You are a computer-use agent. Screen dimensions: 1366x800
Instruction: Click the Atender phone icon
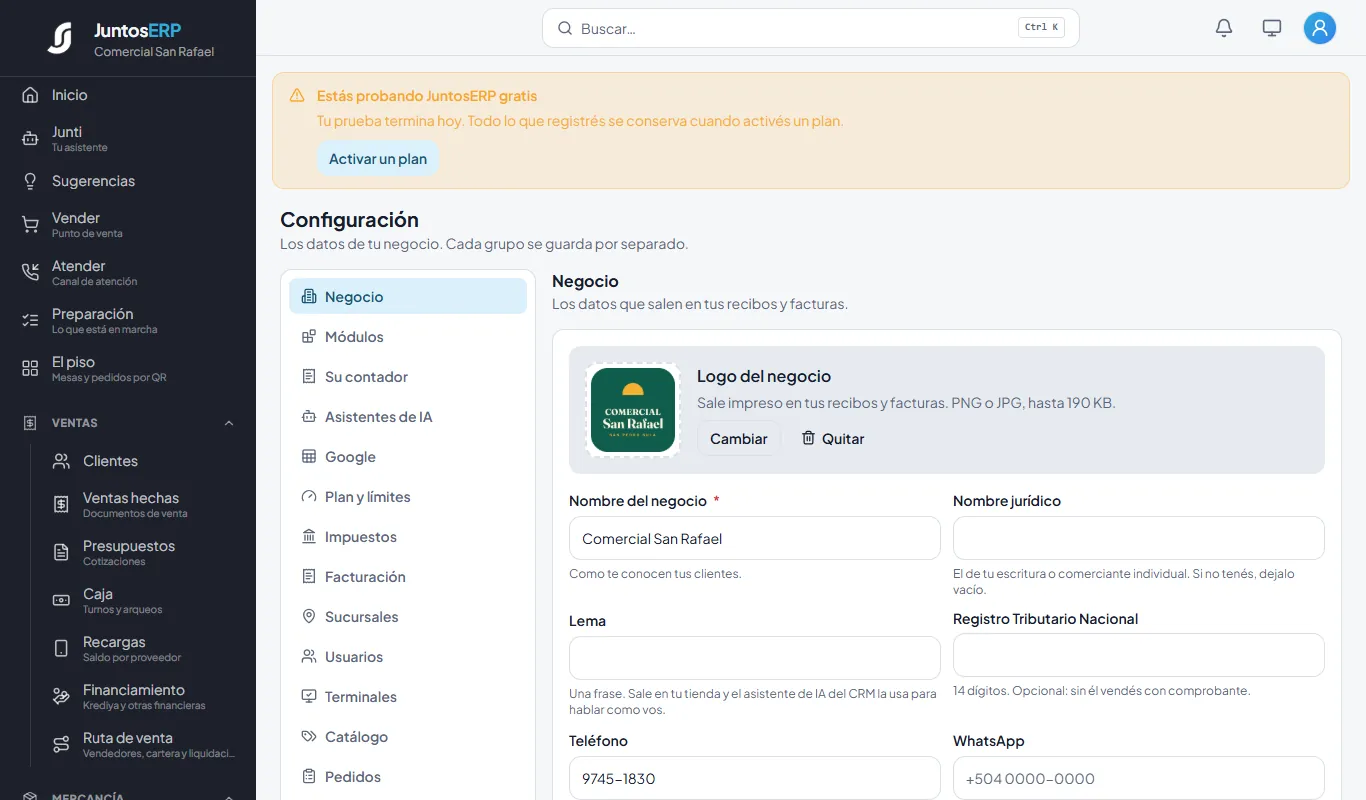coord(30,273)
